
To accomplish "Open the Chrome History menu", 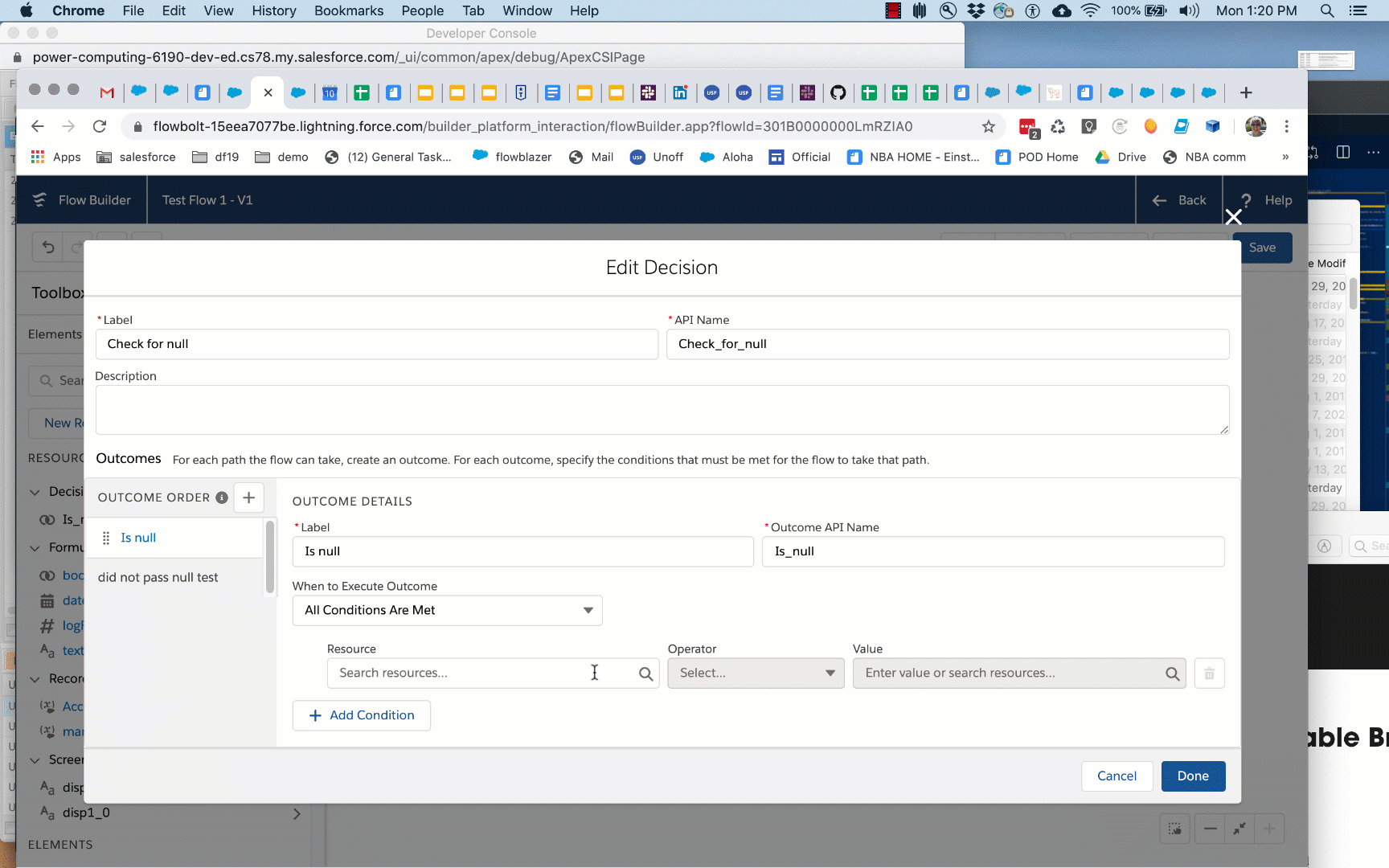I will (273, 10).
